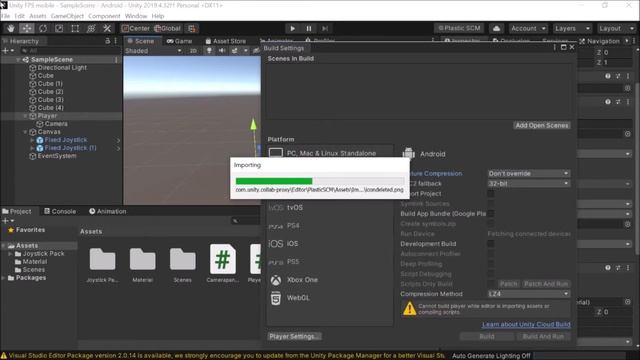Toggle scene audio speaker icon
This screenshot has height=360, width=640.
click(x=222, y=51)
